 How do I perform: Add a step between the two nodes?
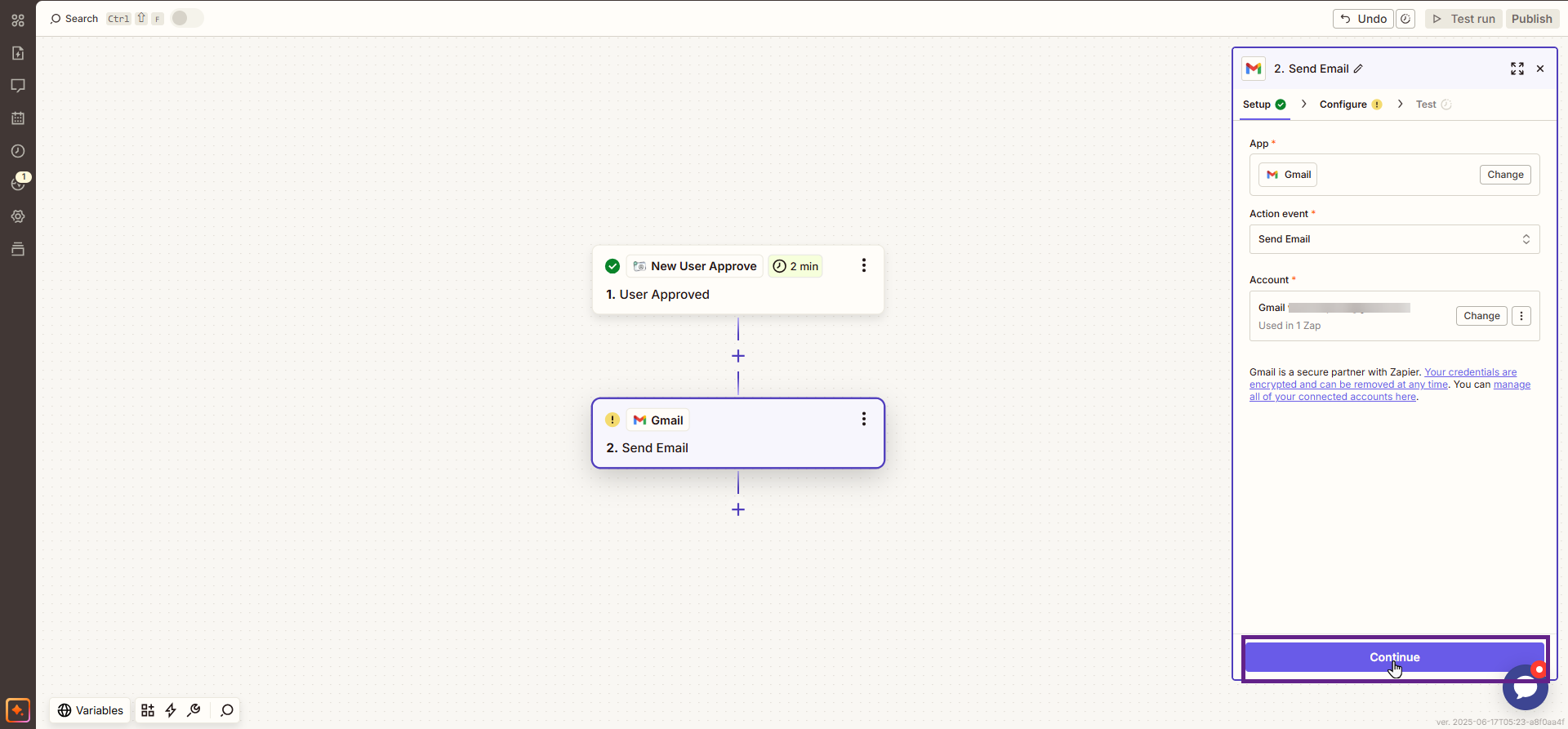pos(738,356)
